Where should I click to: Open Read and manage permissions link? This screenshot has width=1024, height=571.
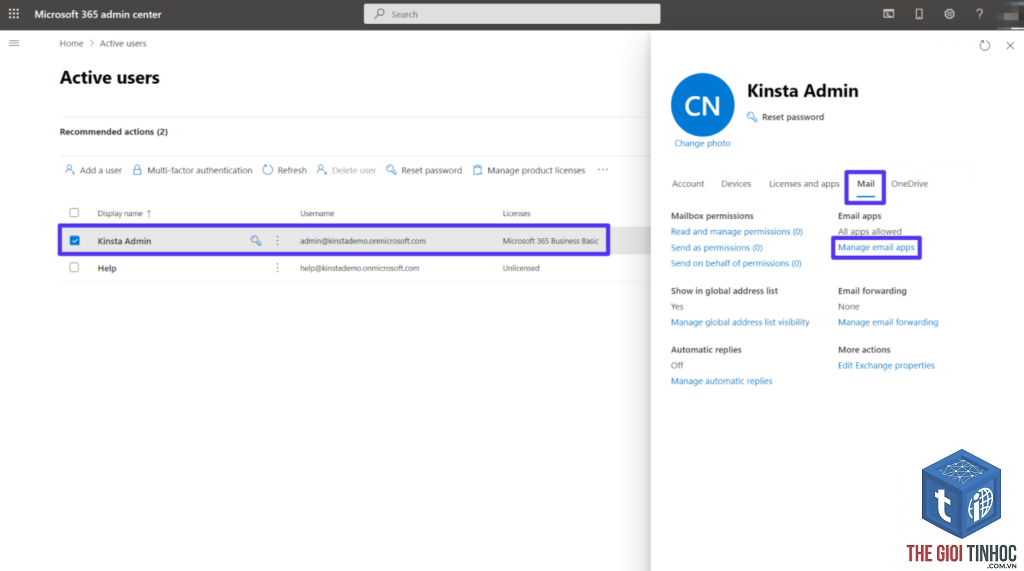pos(737,231)
